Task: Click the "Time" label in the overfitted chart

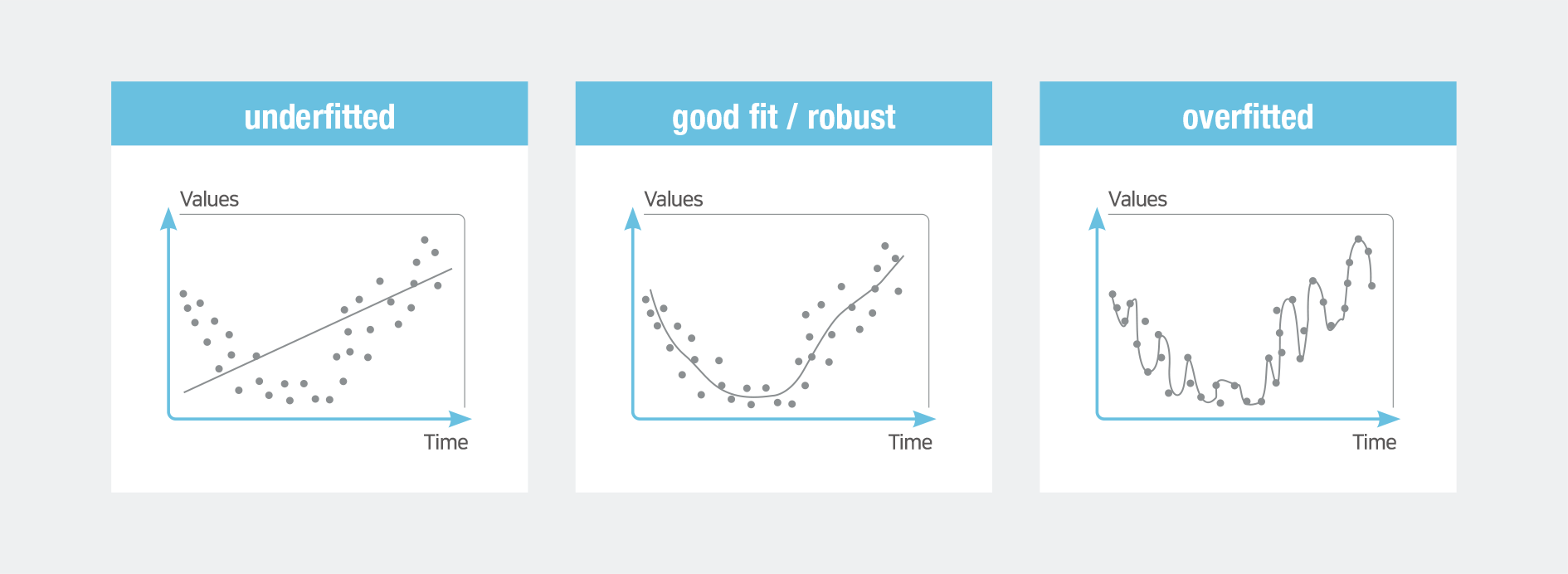Action: [1374, 442]
